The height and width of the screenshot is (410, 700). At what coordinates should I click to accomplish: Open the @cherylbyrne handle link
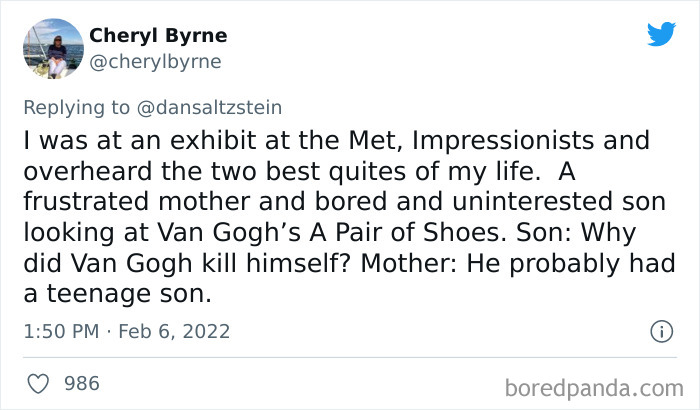click(155, 61)
